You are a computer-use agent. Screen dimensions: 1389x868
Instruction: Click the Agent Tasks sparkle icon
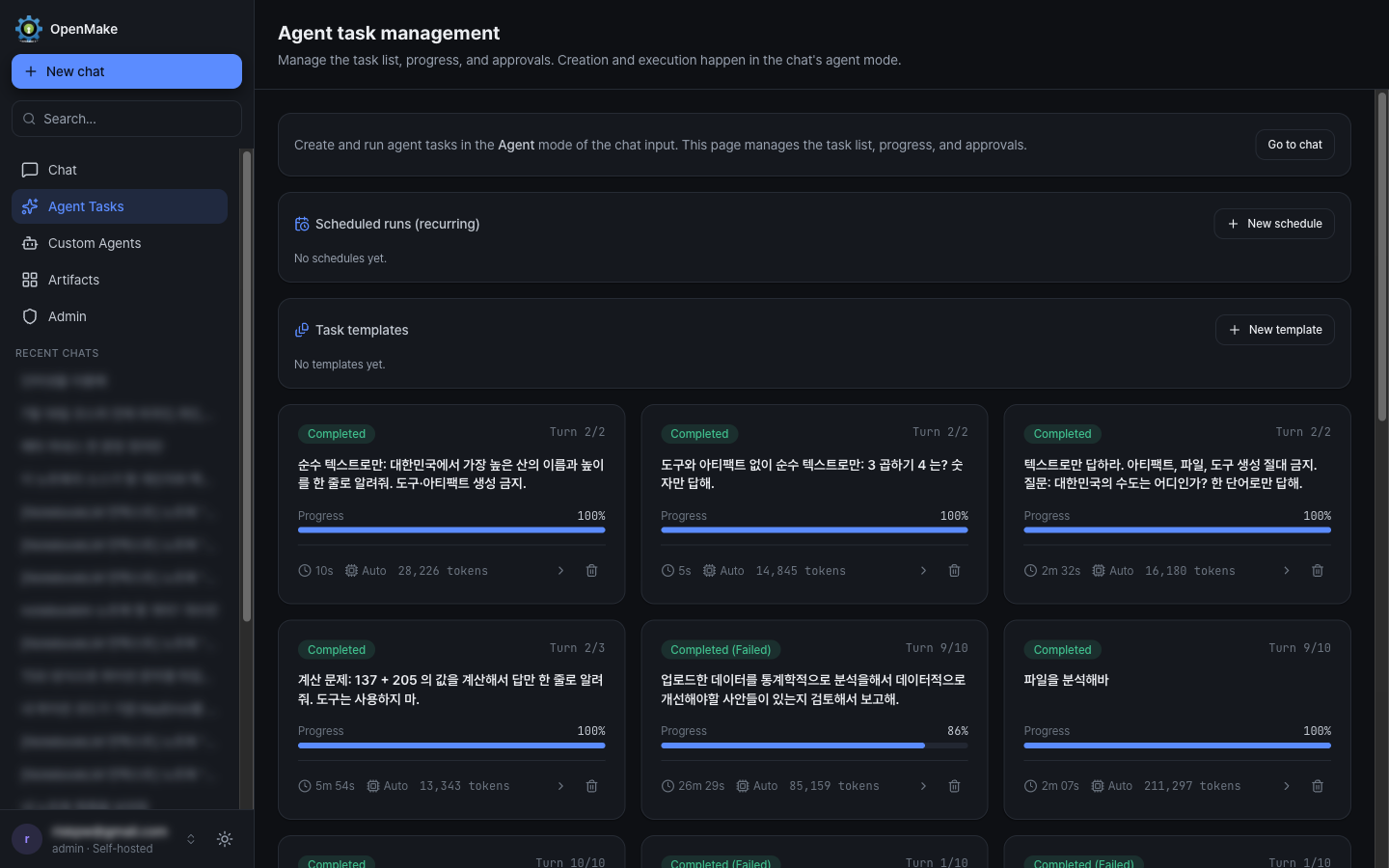coord(30,206)
